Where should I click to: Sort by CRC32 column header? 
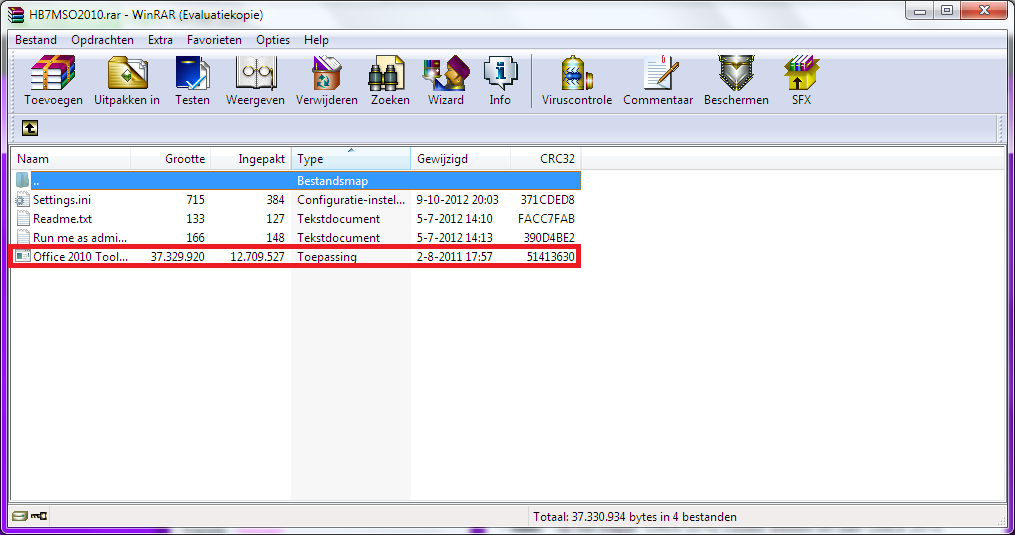[x=546, y=159]
